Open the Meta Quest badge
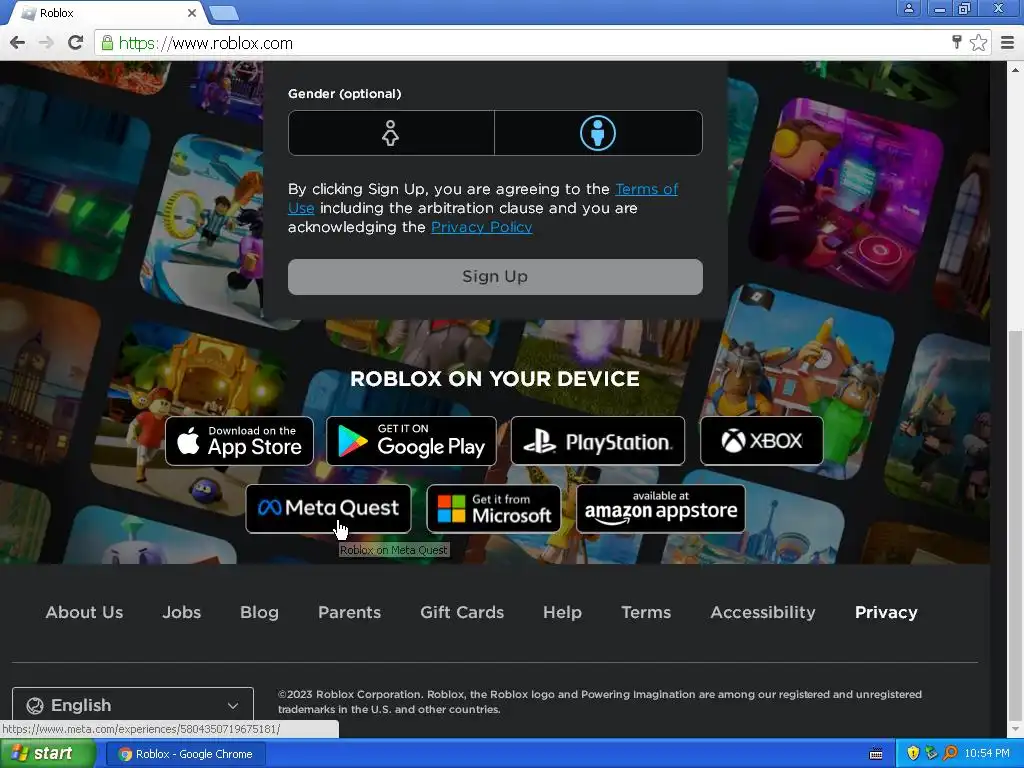 coord(328,509)
